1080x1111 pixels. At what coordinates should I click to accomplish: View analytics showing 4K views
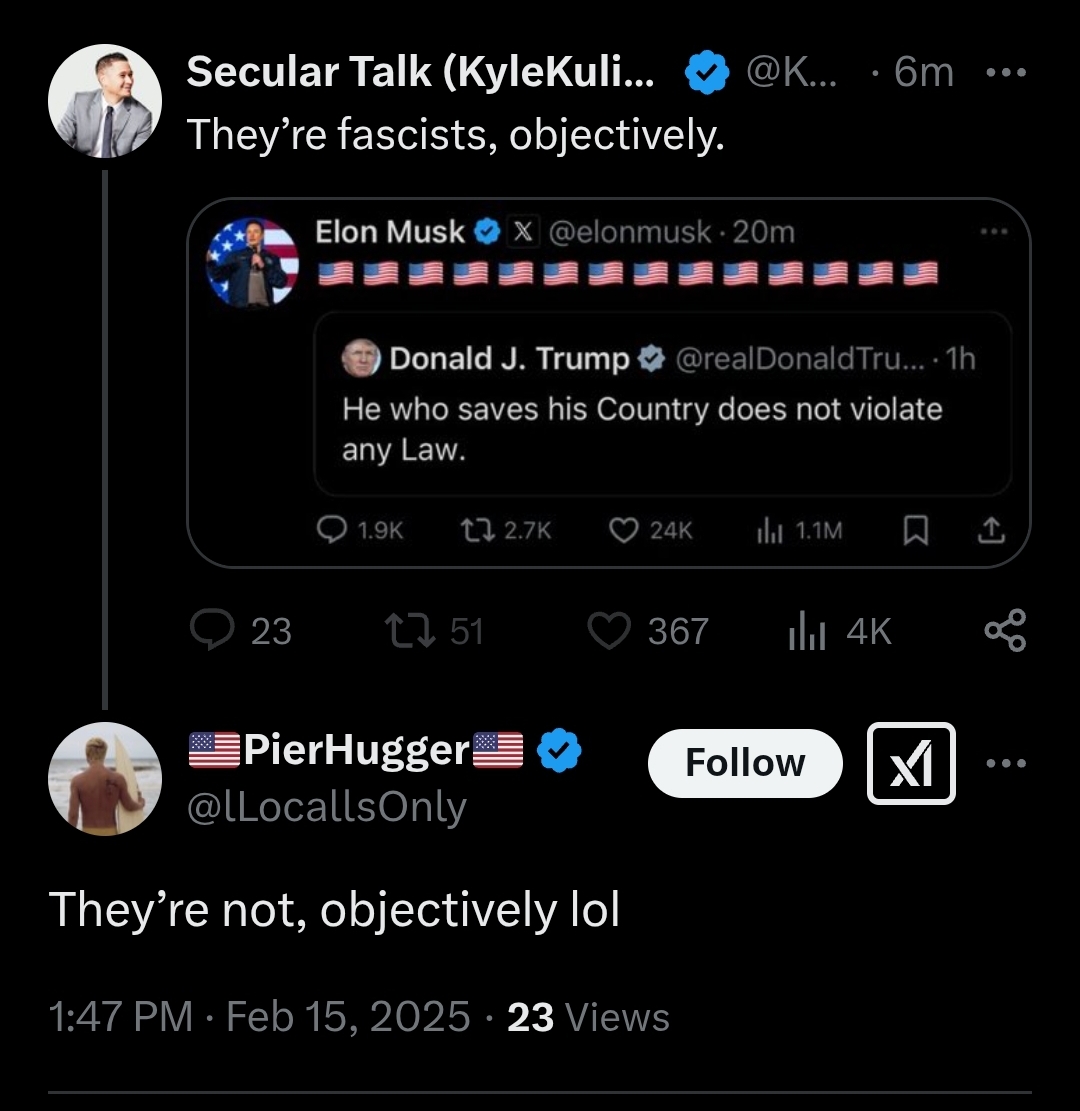(x=840, y=631)
